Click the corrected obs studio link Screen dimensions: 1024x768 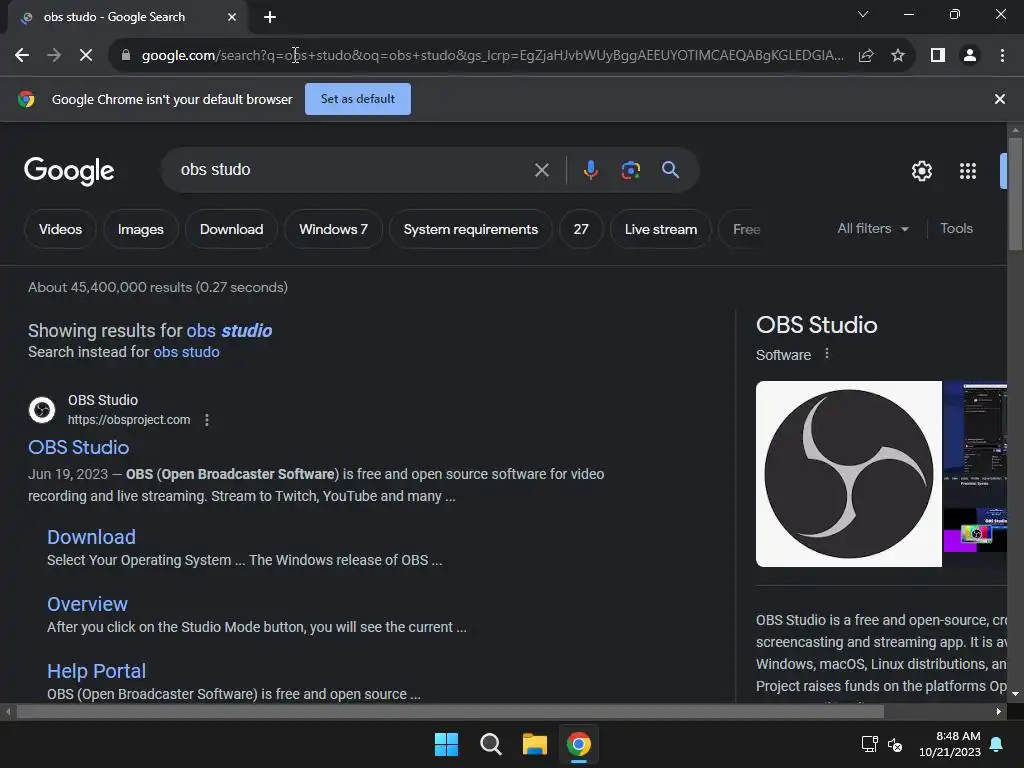(229, 330)
